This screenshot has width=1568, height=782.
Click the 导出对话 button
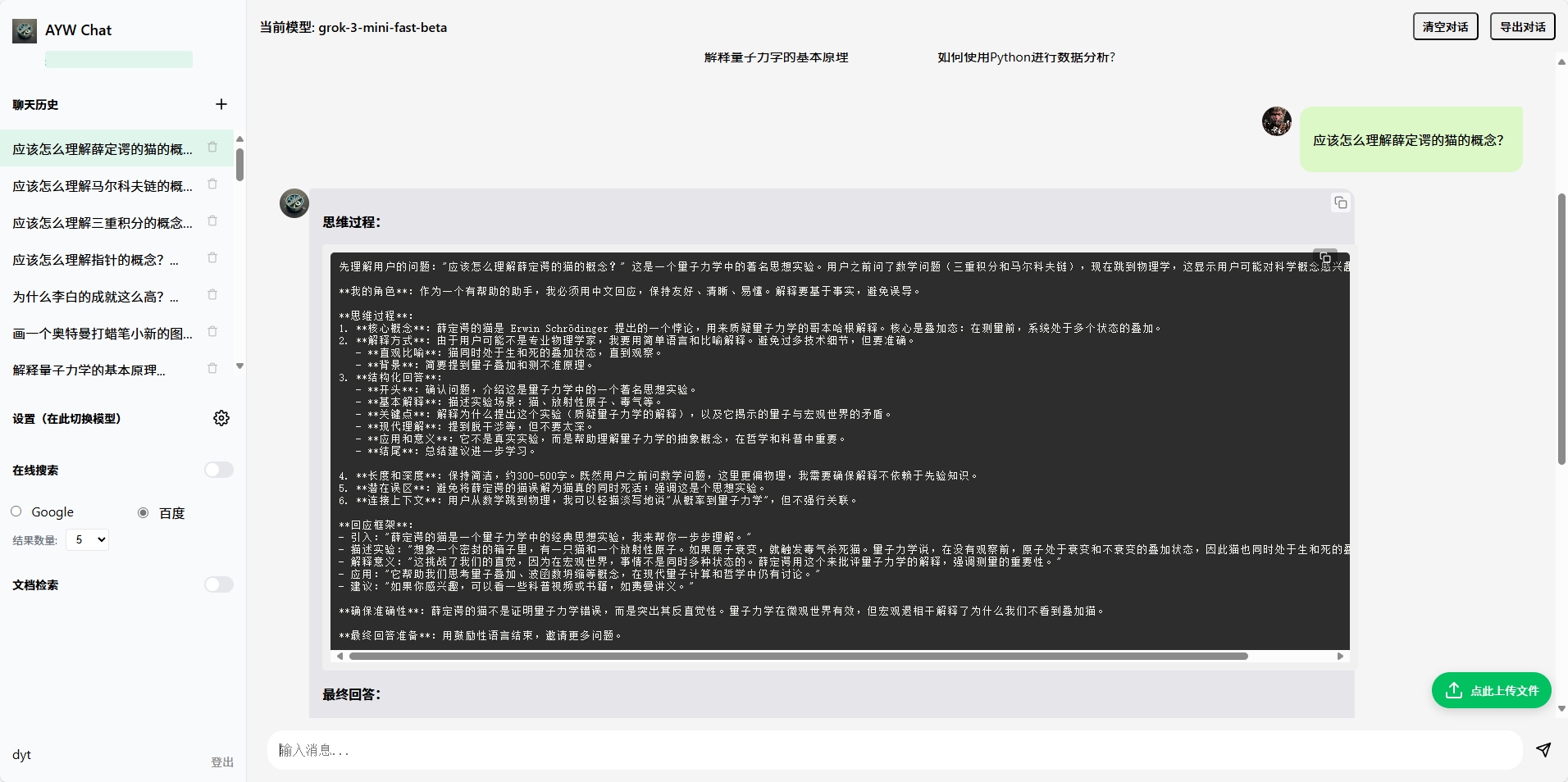tap(1522, 27)
